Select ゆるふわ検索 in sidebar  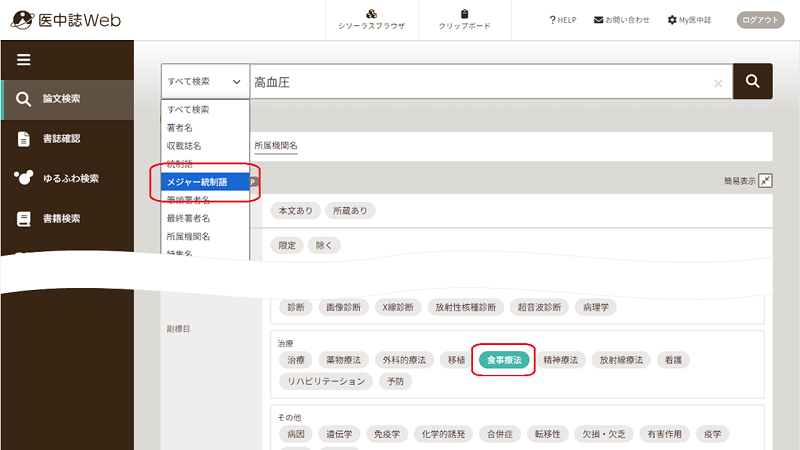tap(68, 179)
